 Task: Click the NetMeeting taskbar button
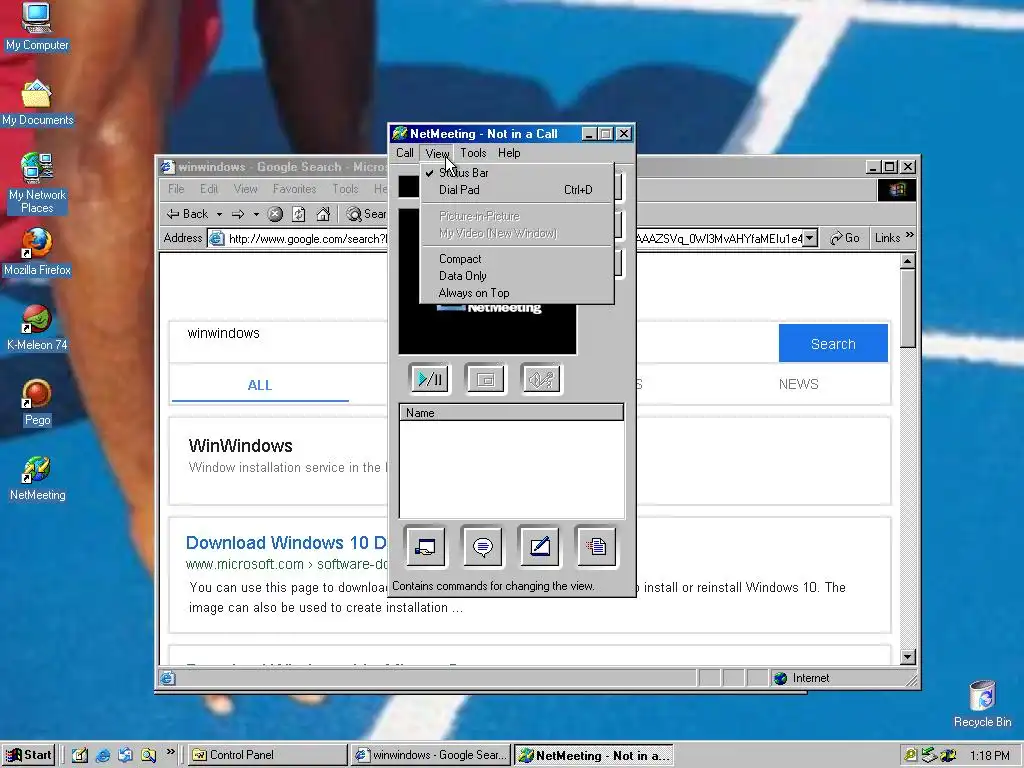[x=594, y=756]
